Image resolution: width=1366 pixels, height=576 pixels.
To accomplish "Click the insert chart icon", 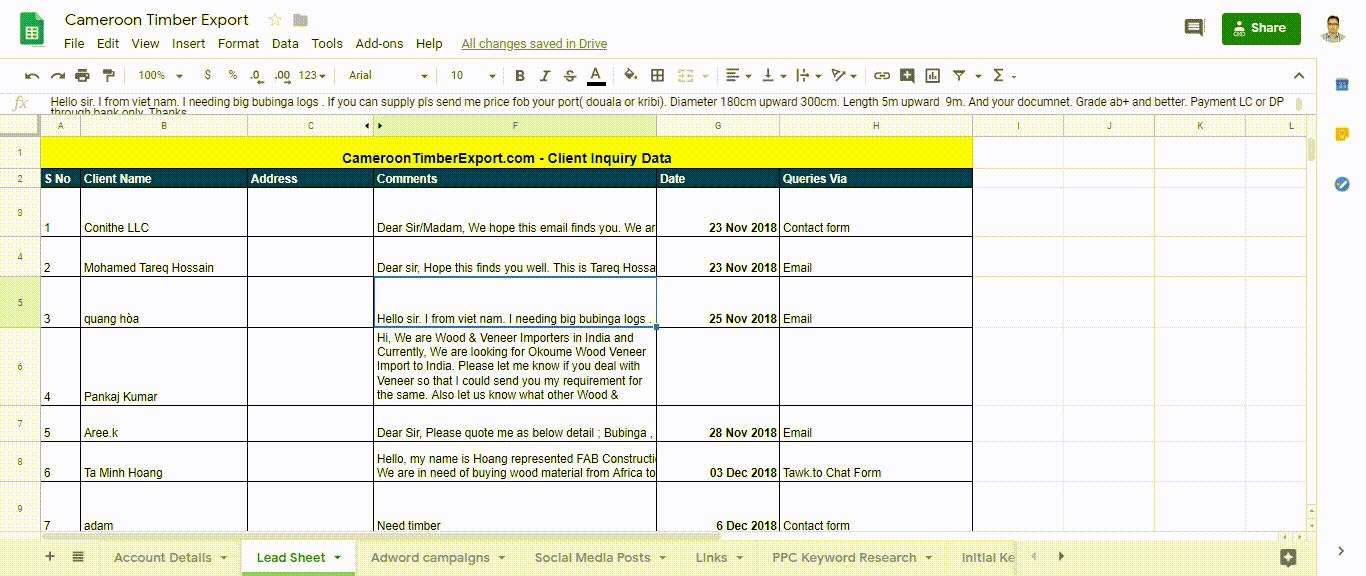I will (x=933, y=75).
